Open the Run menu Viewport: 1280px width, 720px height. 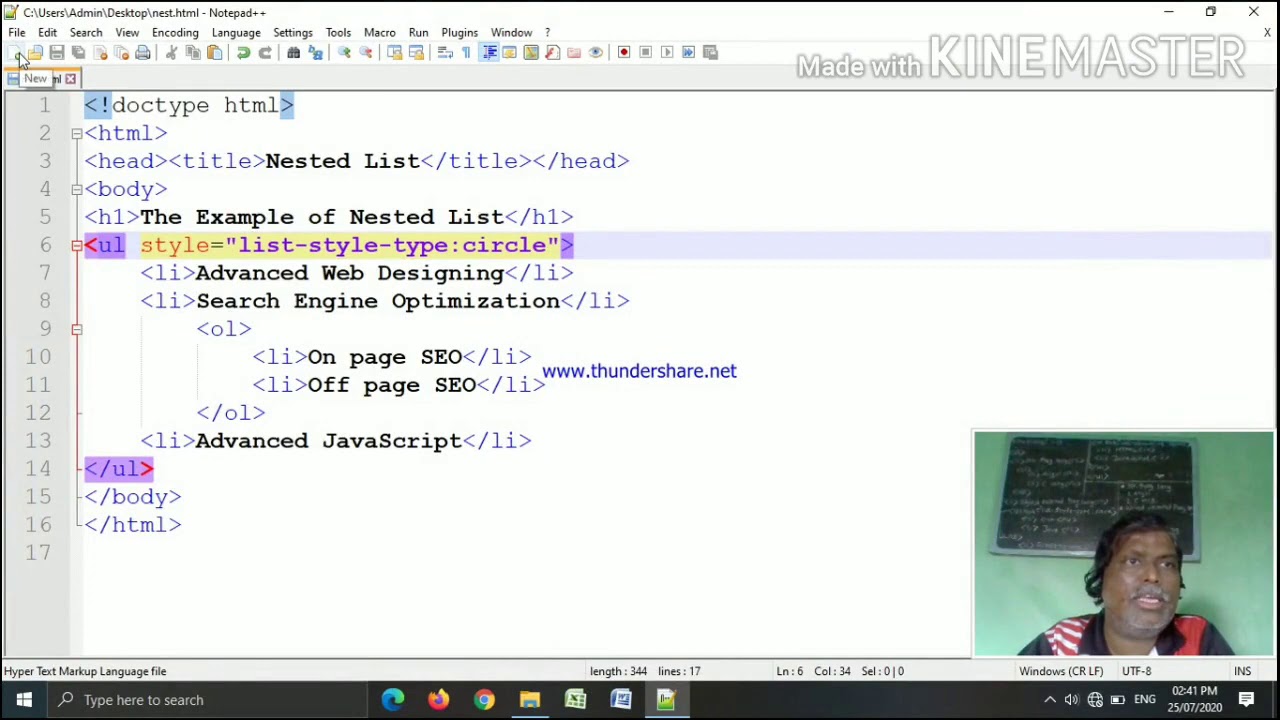click(418, 32)
